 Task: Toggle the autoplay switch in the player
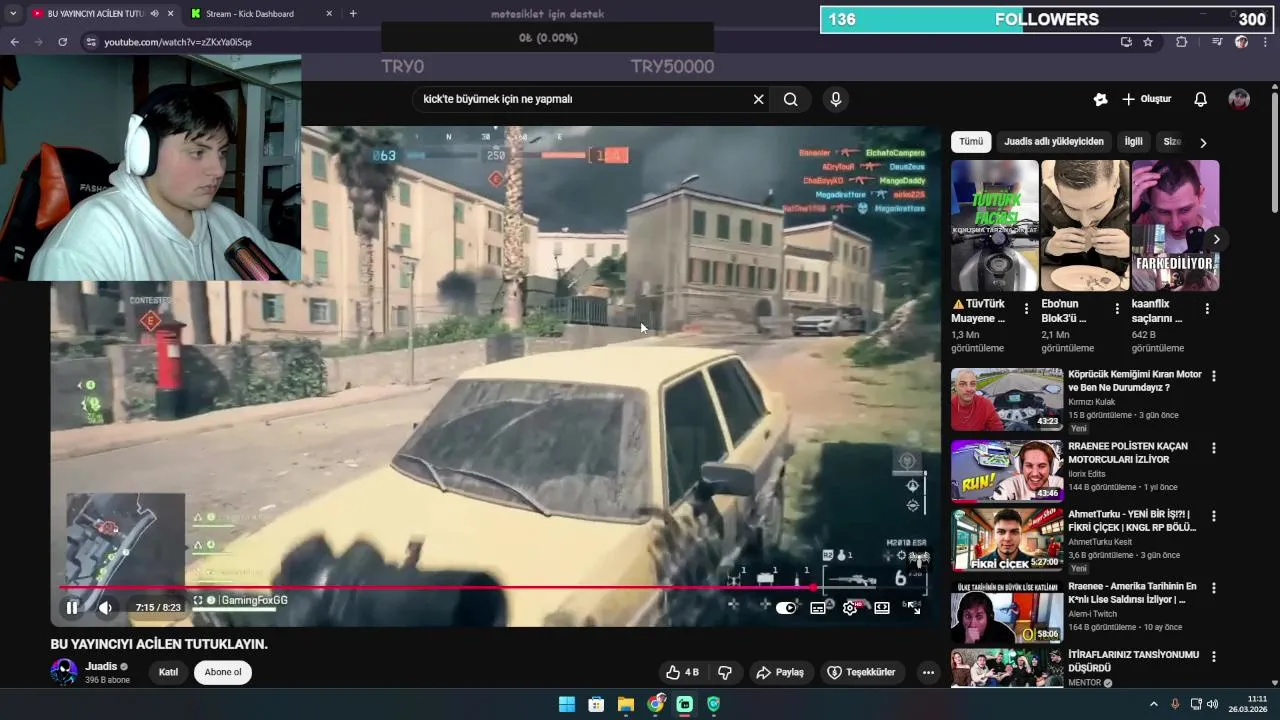(x=786, y=607)
